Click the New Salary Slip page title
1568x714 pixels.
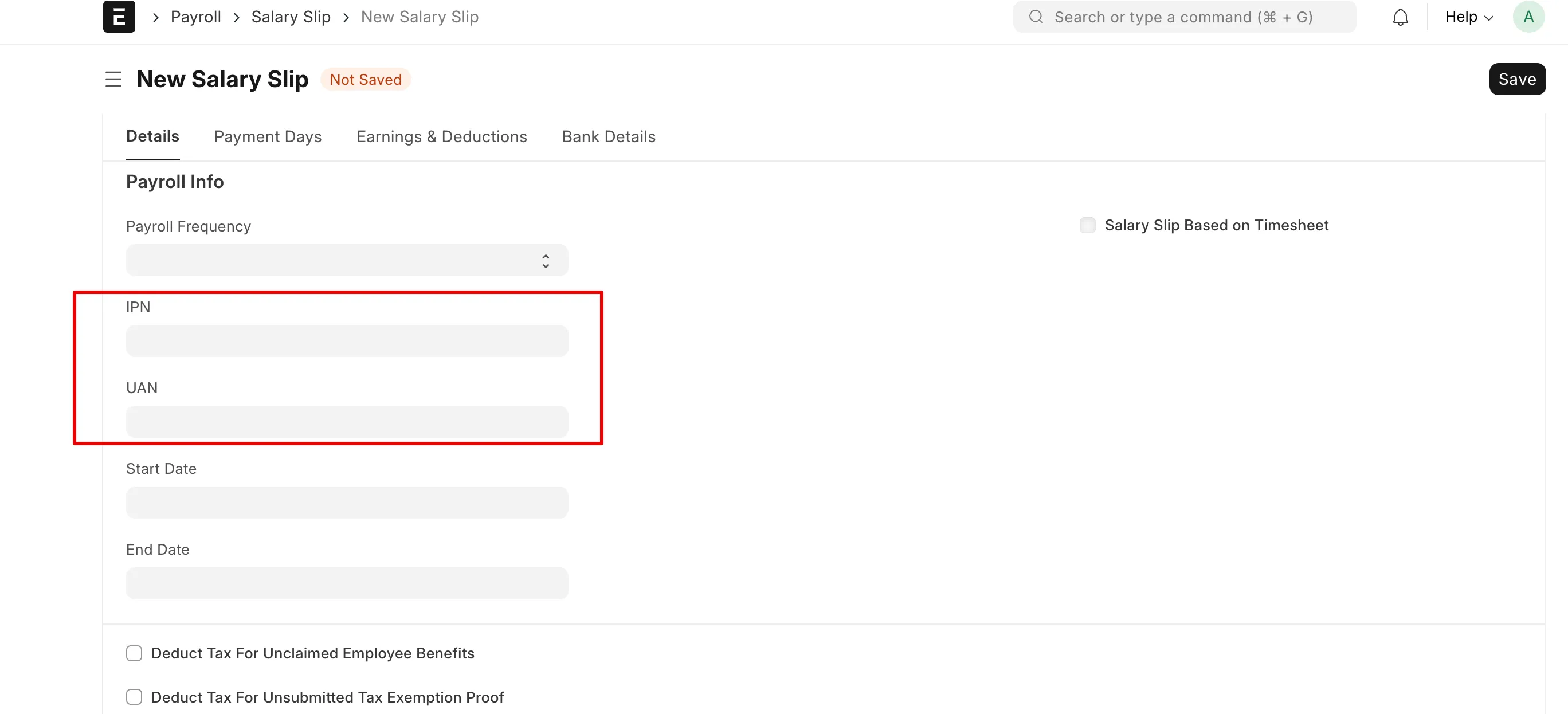click(x=222, y=79)
